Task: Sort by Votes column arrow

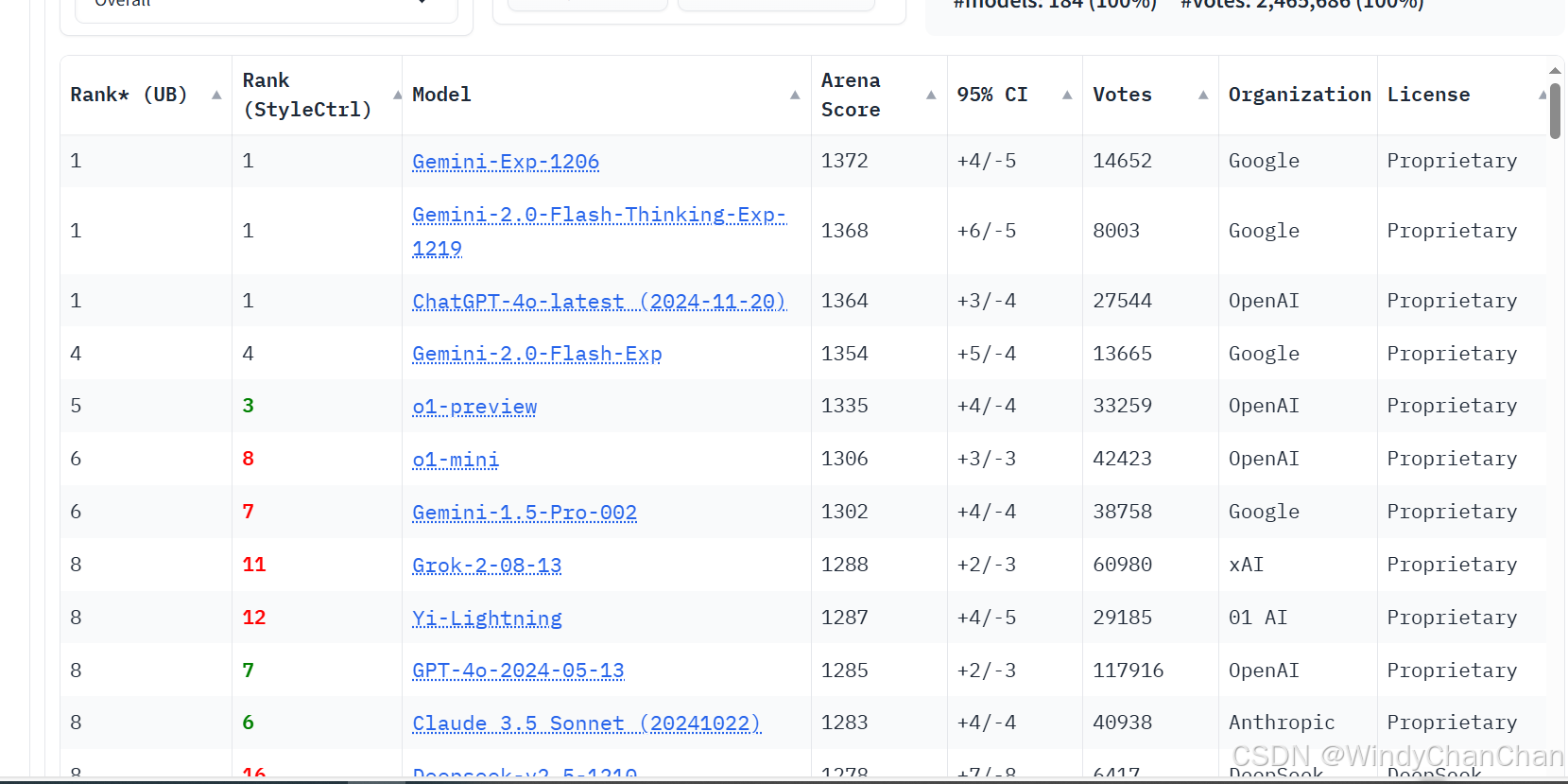Action: pos(1203,96)
